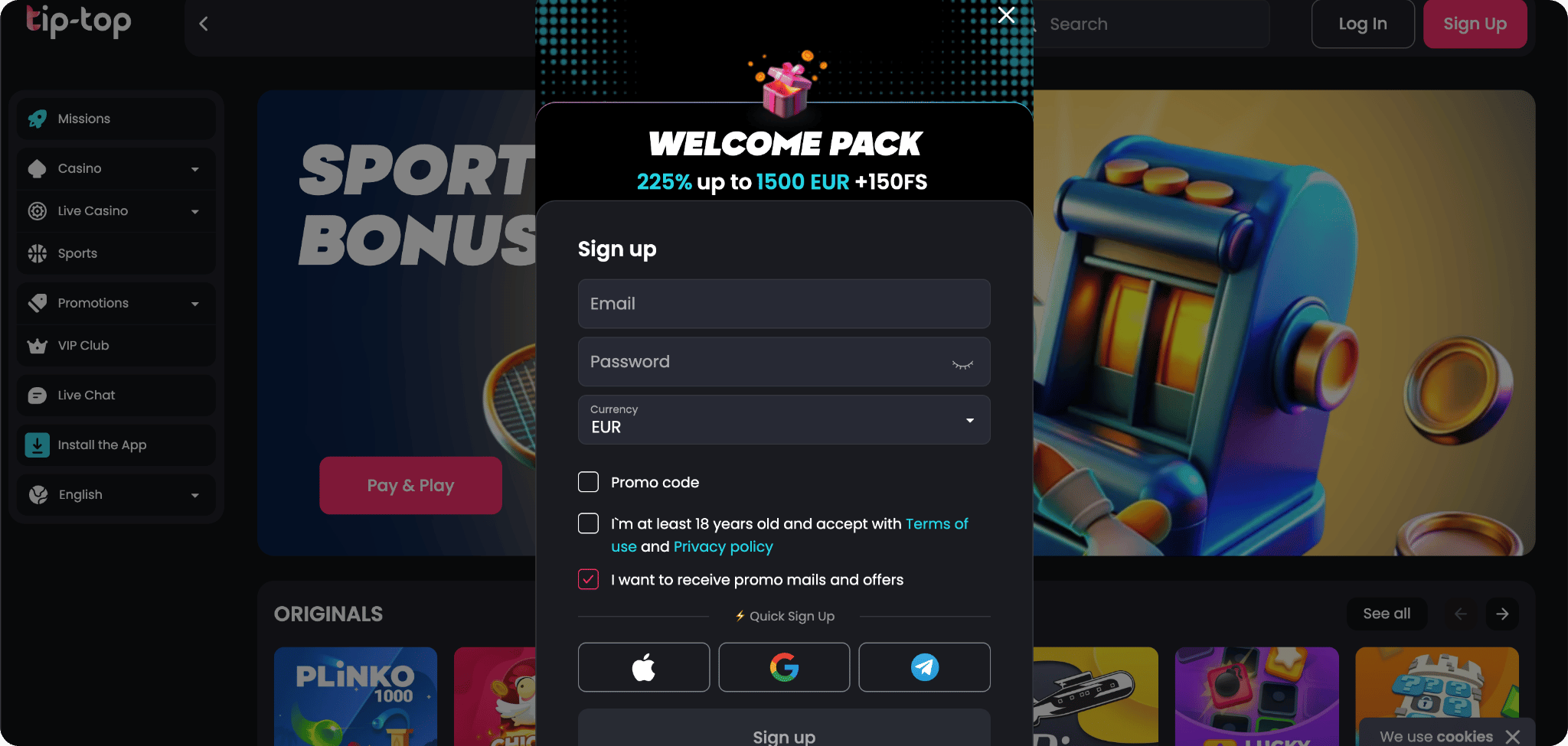Expand the English language selector
Screen dimensions: 1568x746
(x=116, y=495)
